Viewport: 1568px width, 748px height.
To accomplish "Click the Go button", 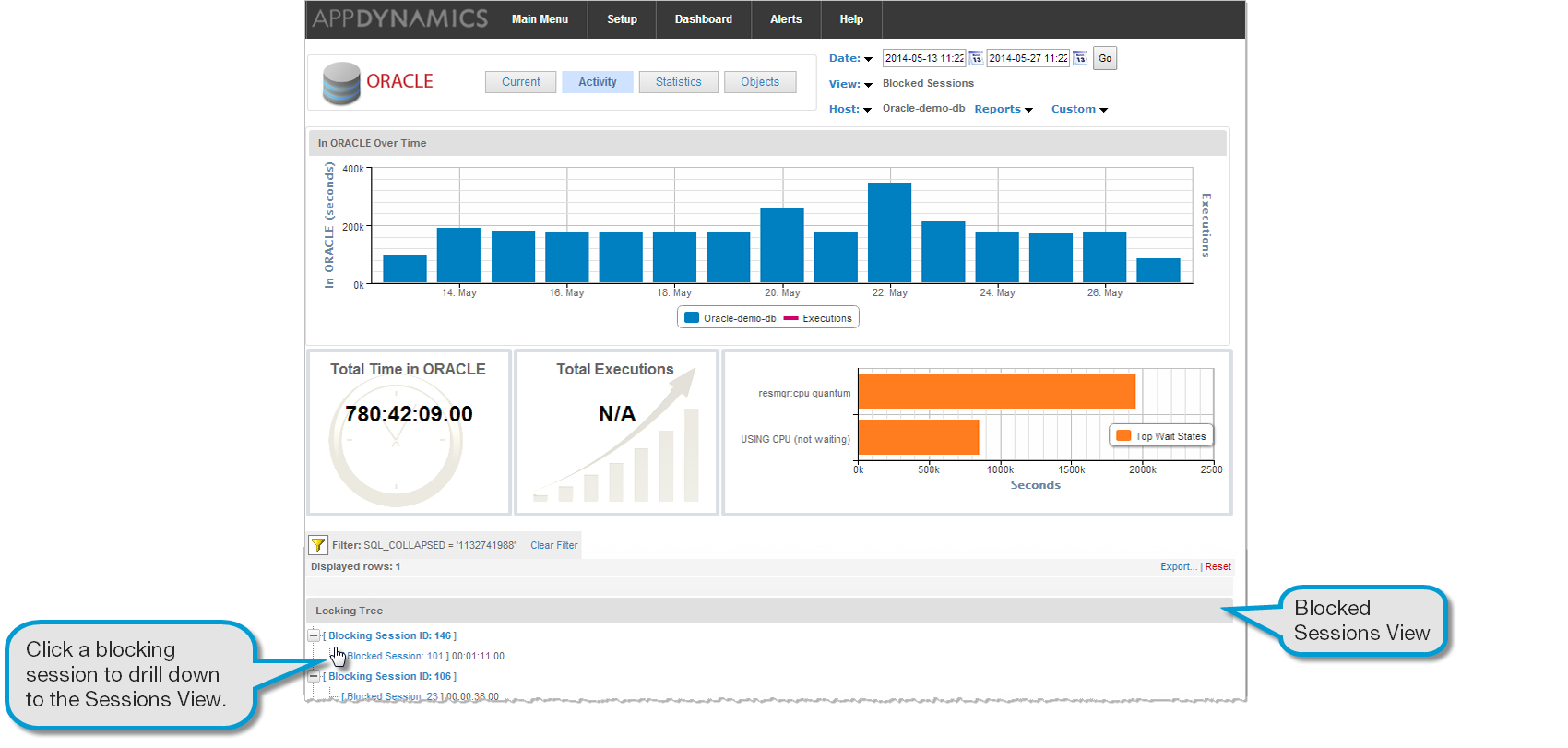I will 1105,58.
